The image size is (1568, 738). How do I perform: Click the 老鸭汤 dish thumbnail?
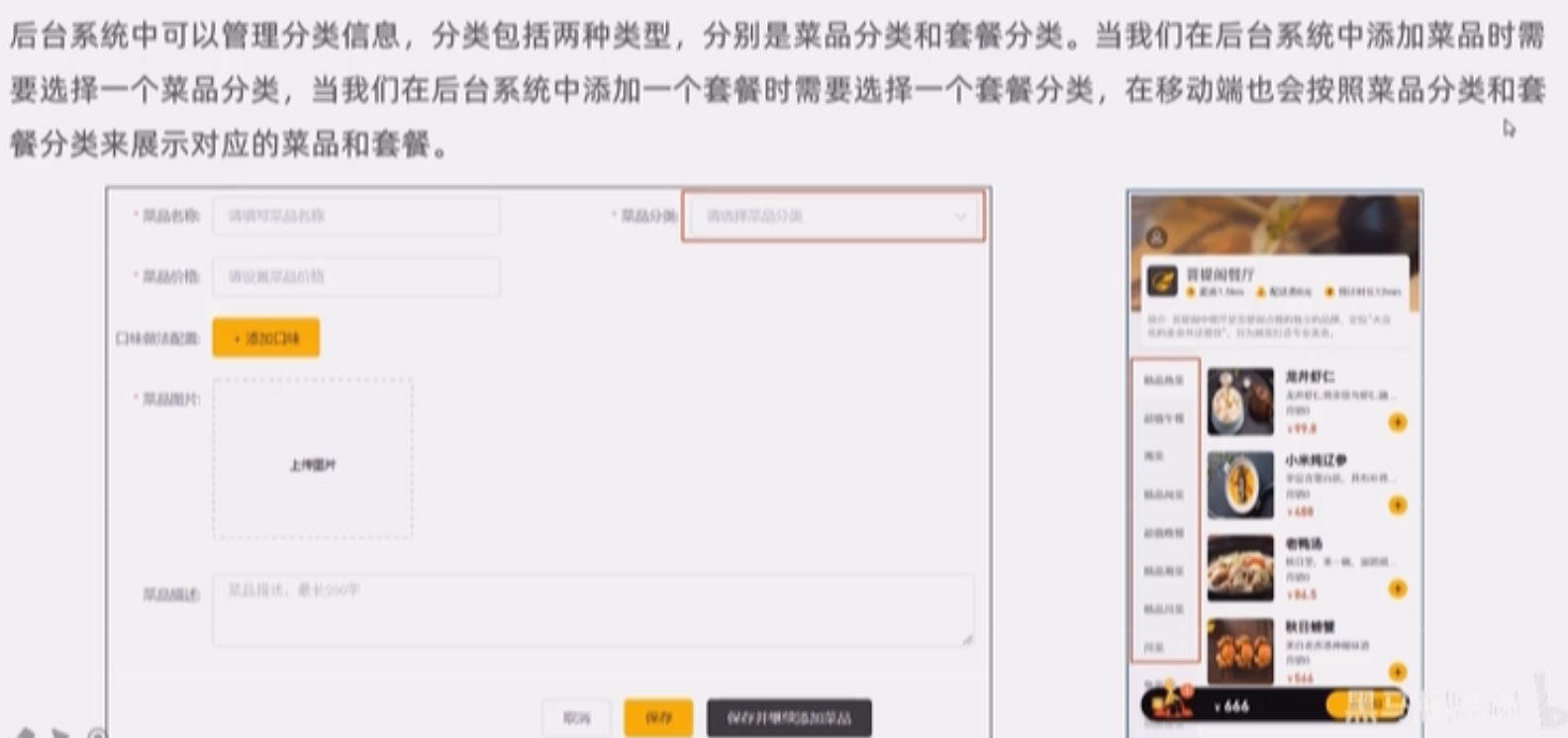[x=1240, y=568]
